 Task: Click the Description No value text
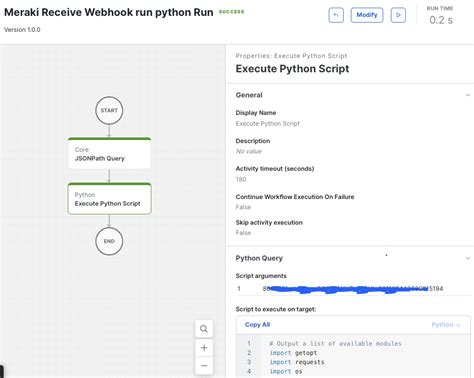pos(248,151)
